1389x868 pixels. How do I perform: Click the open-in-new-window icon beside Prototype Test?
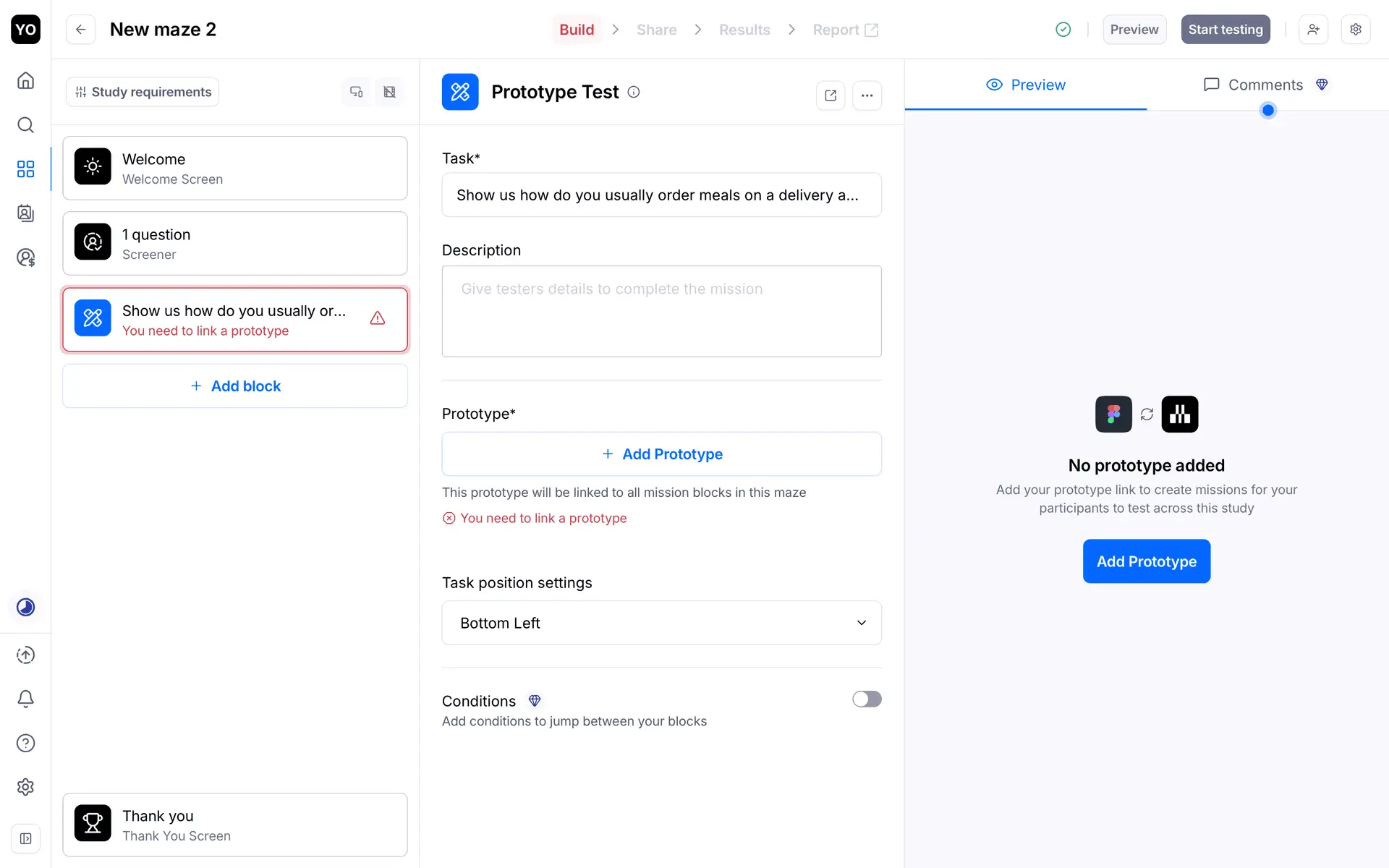(831, 95)
